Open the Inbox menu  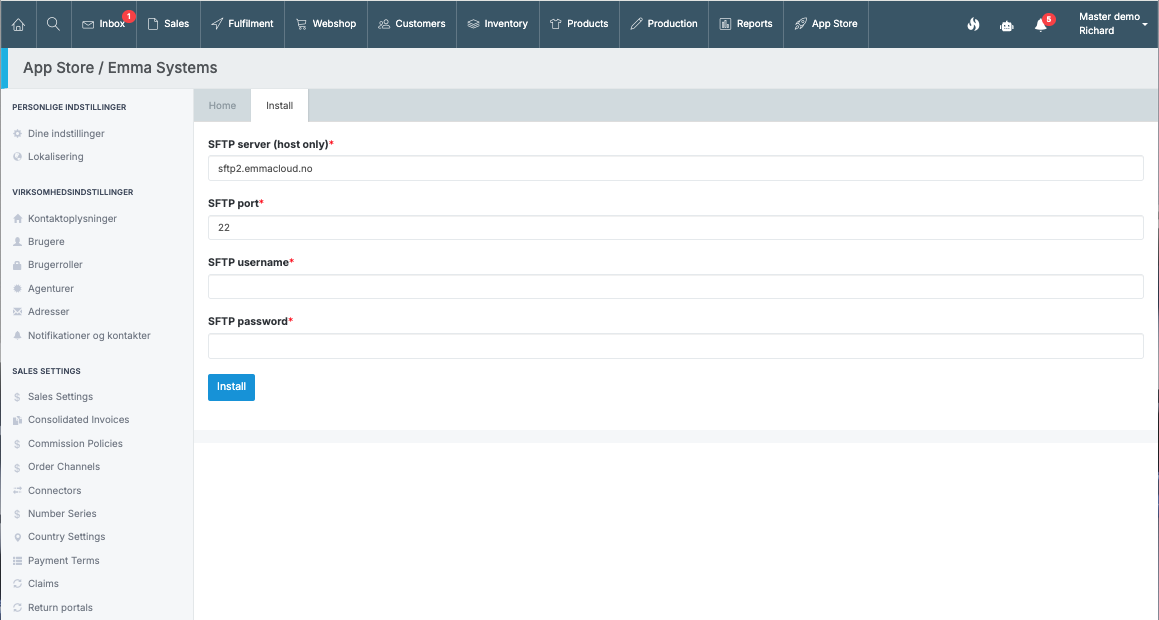tap(104, 24)
